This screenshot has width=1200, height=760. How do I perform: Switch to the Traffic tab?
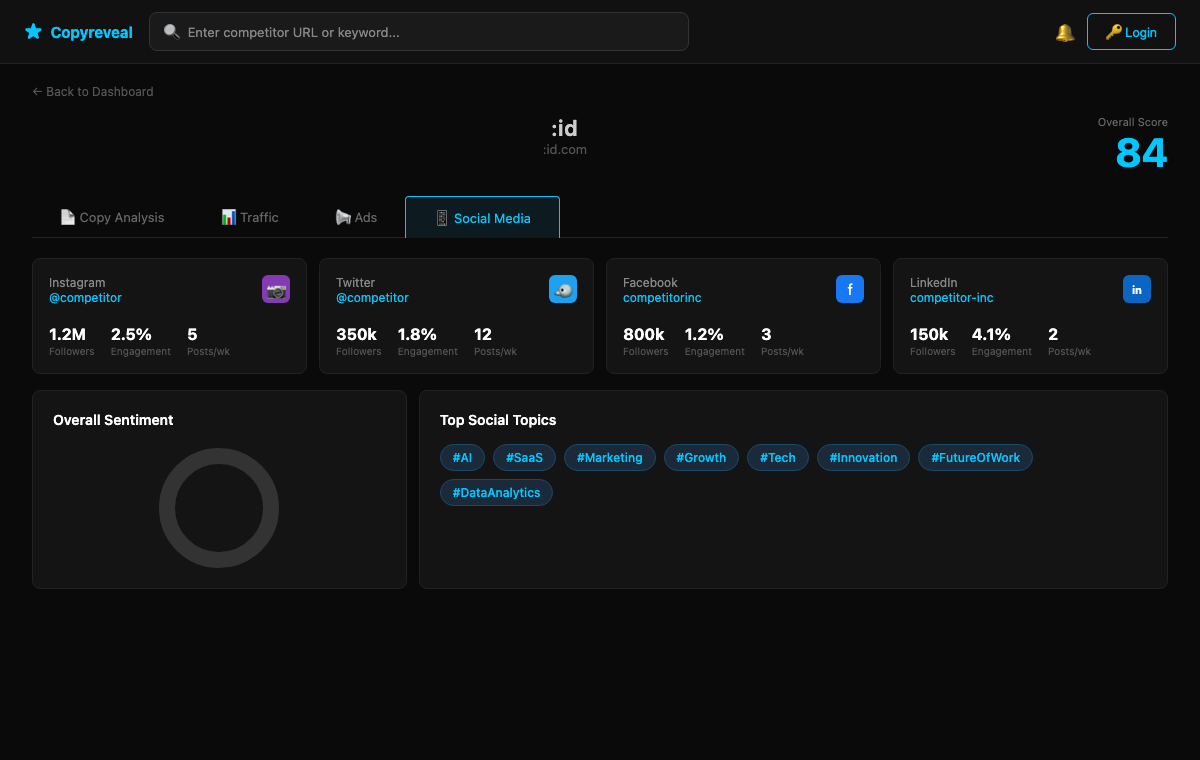[250, 217]
